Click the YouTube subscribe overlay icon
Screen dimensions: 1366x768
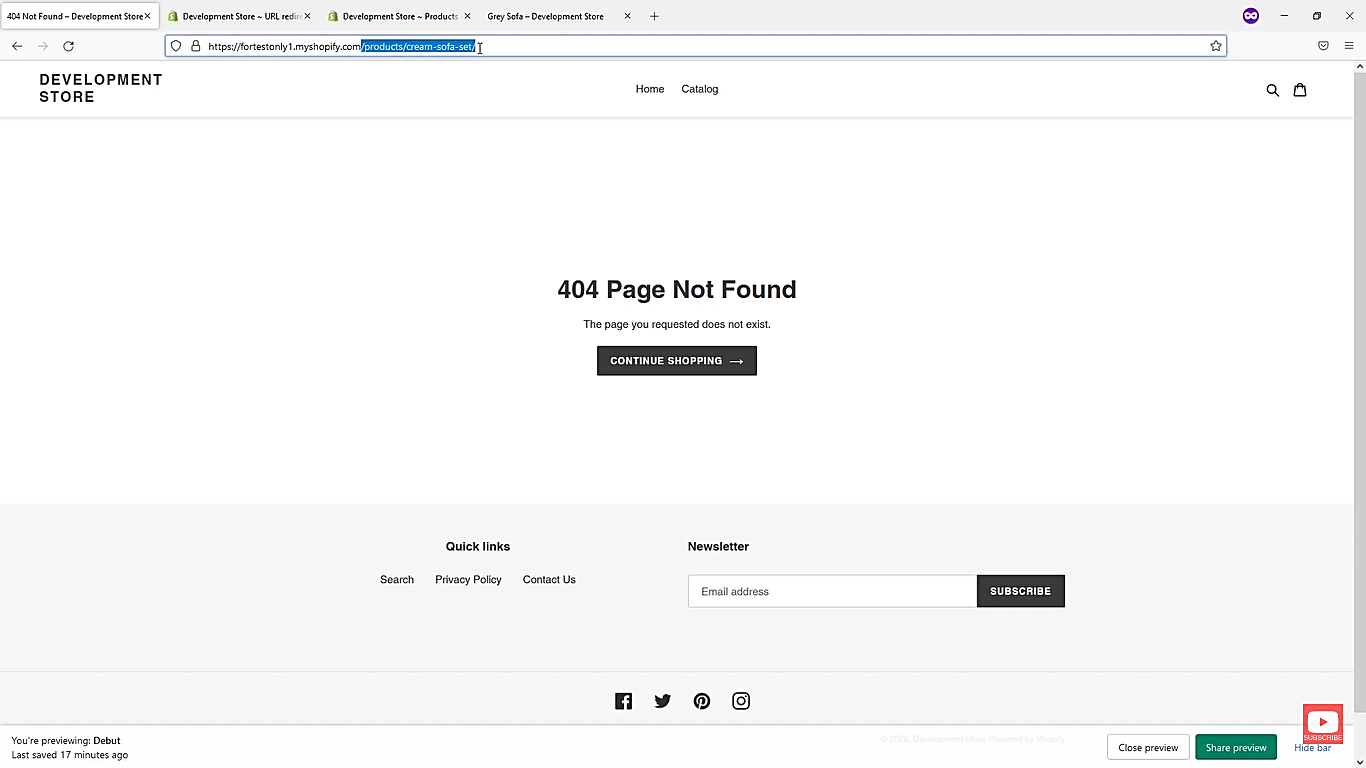pos(1323,724)
